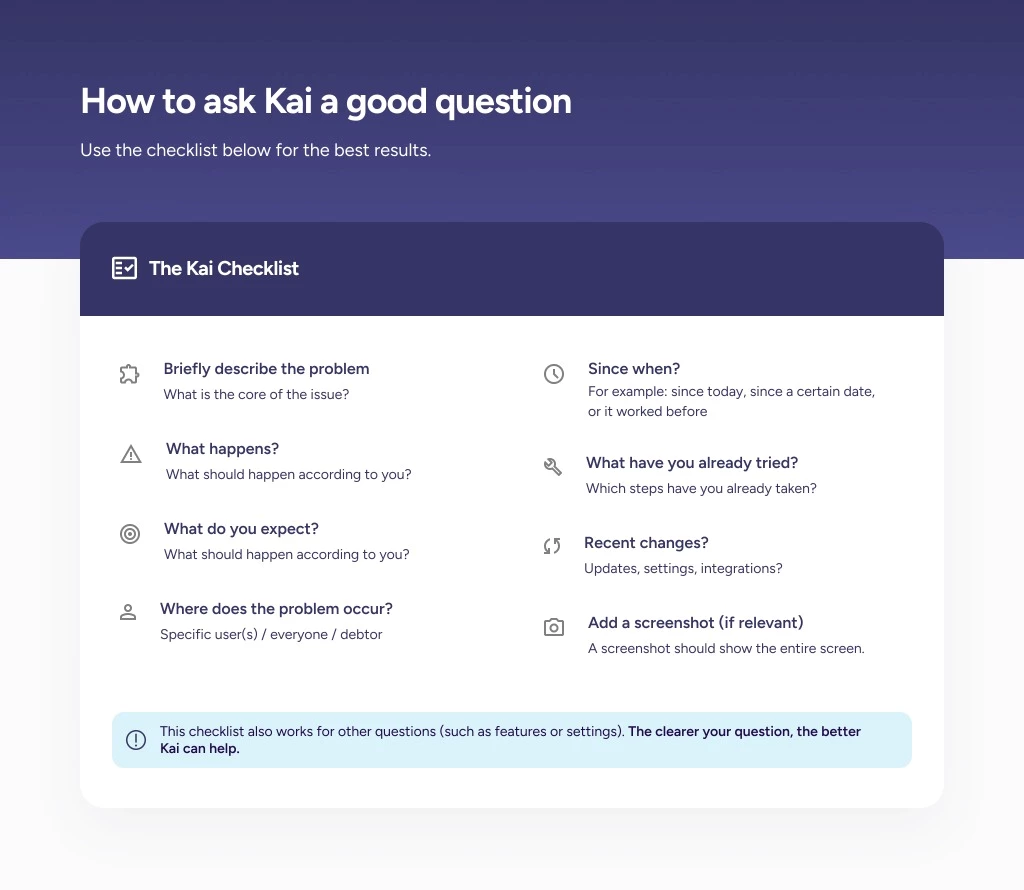Click the person user icon

(128, 612)
